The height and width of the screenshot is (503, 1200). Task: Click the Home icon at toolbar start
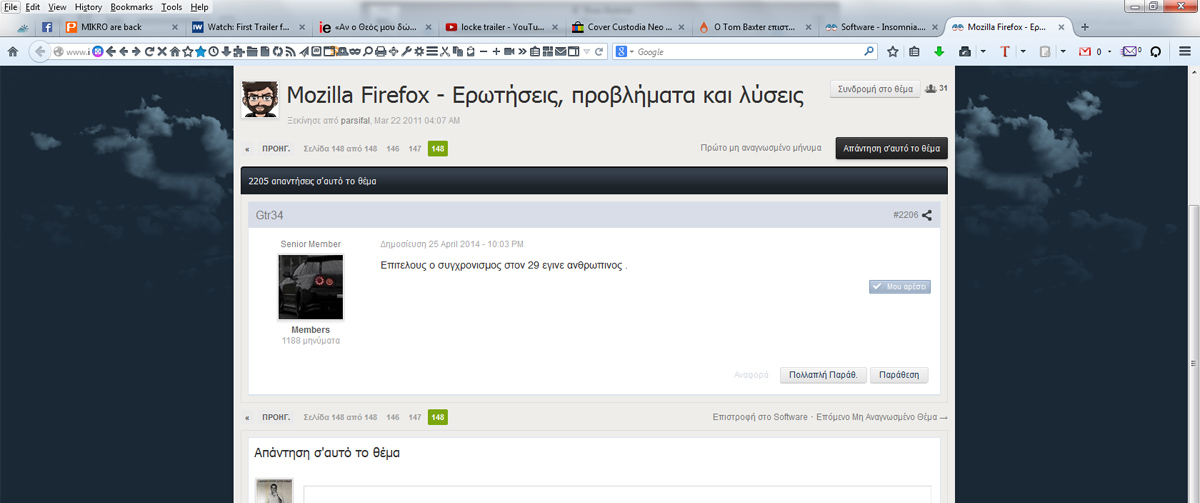coord(13,51)
